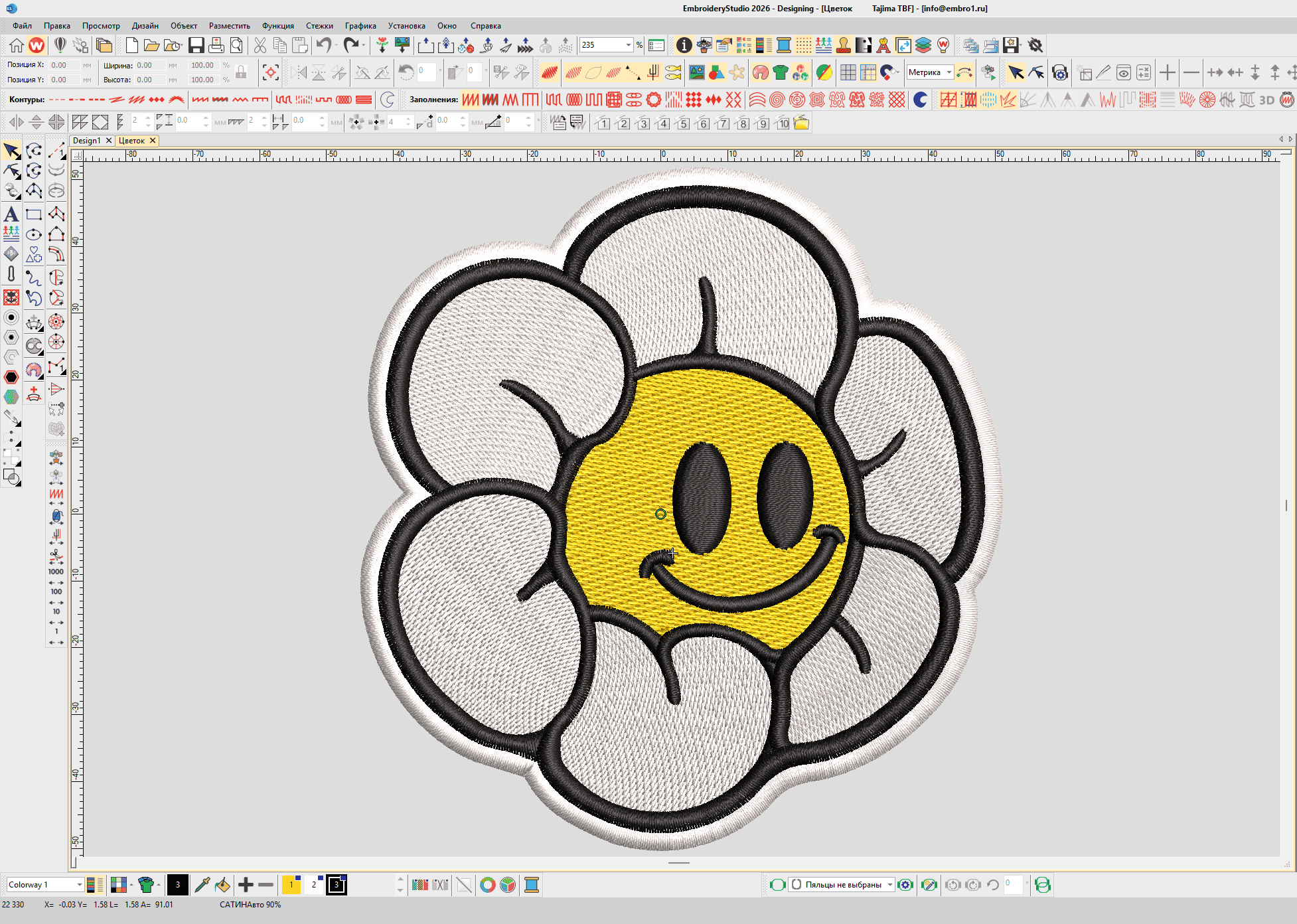Select yellow thread color 1 swatch
The height and width of the screenshot is (924, 1297).
(291, 885)
